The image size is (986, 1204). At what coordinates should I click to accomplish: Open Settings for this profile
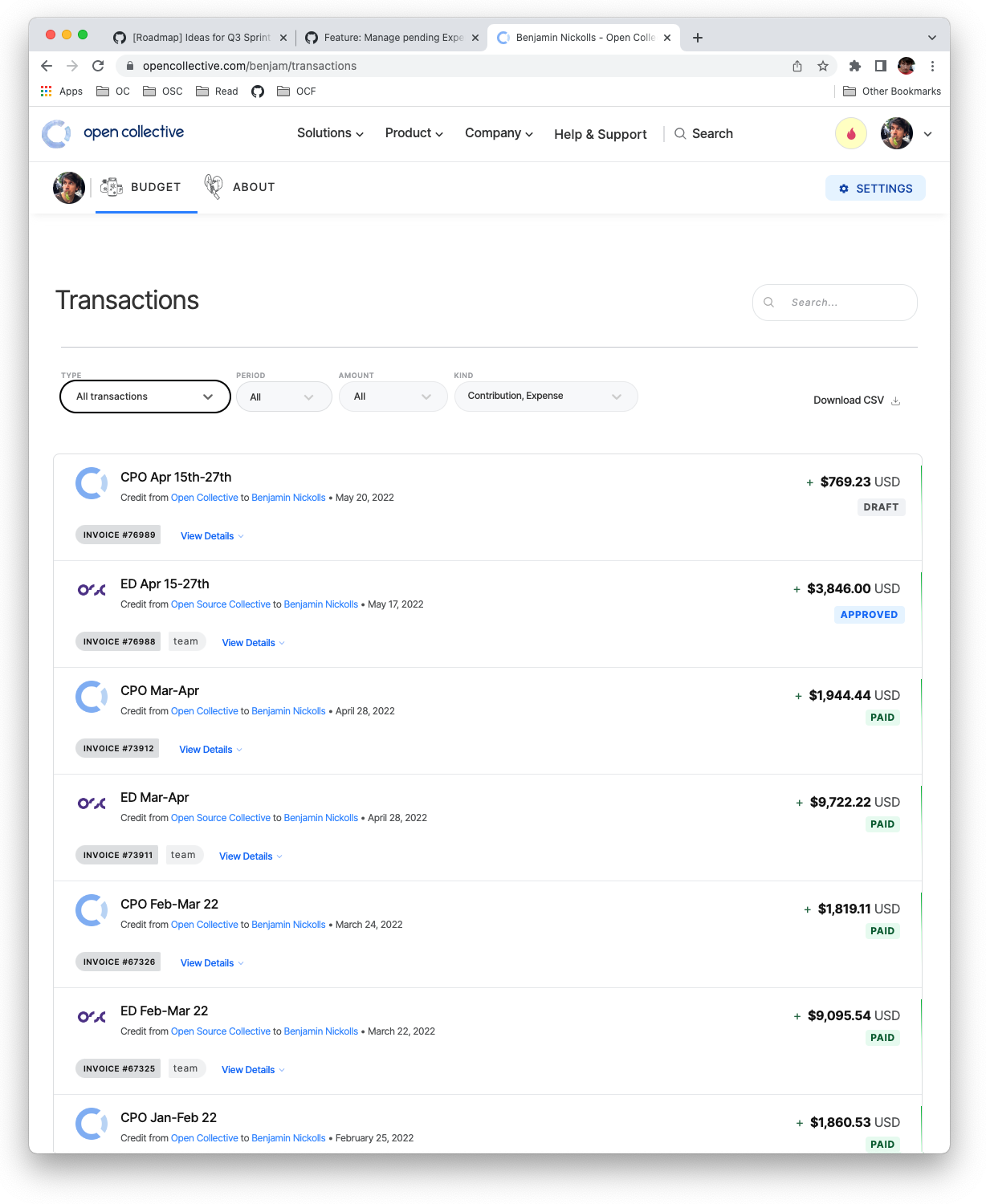(x=875, y=188)
